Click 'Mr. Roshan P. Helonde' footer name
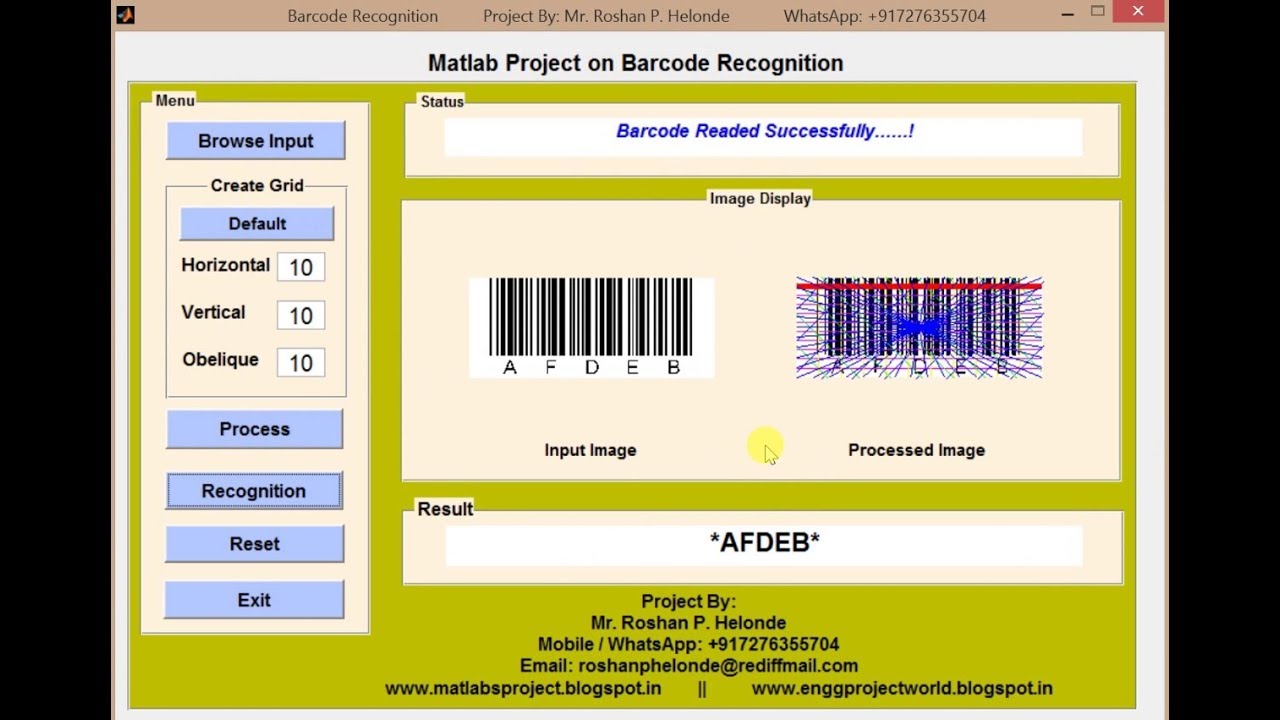 (x=688, y=622)
